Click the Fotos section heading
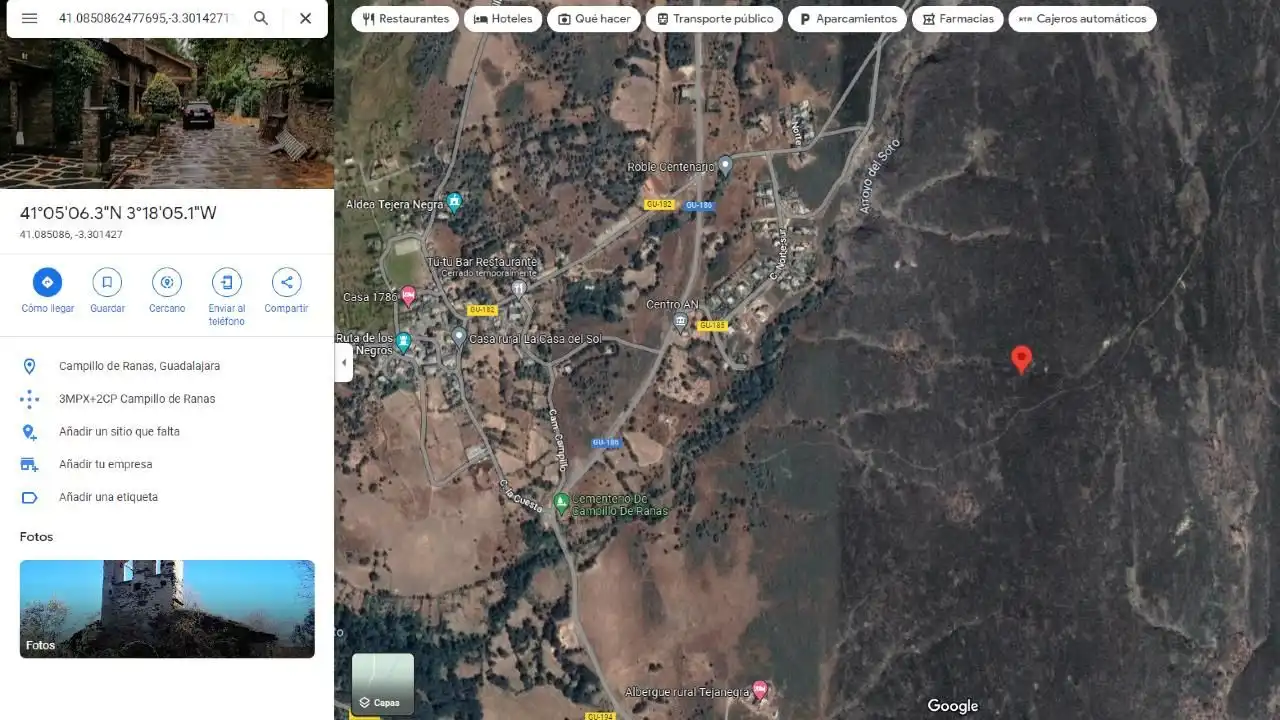This screenshot has width=1280, height=720. pyautogui.click(x=36, y=537)
